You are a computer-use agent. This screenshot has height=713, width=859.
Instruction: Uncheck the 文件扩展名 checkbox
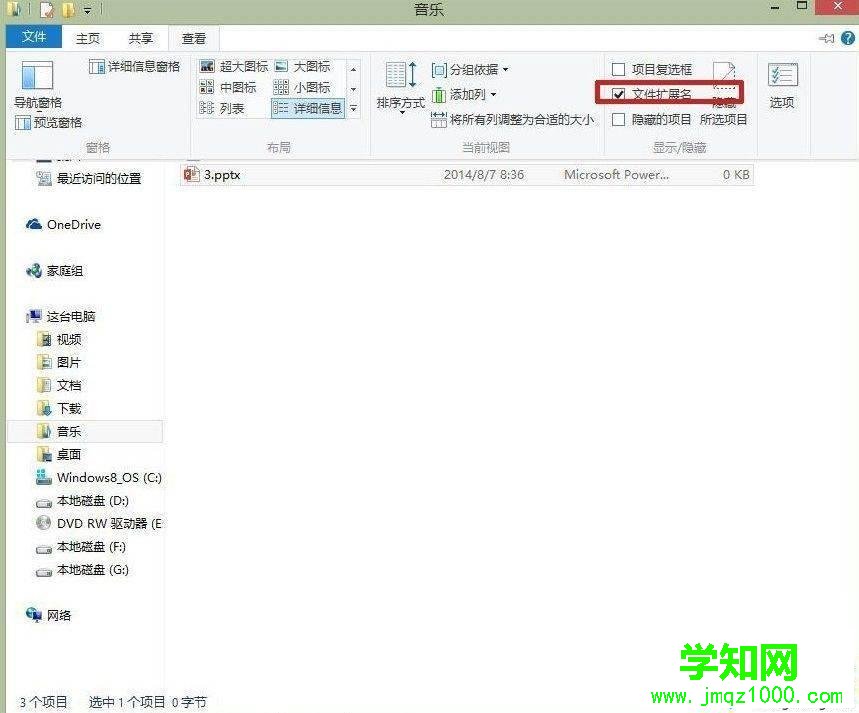point(619,94)
